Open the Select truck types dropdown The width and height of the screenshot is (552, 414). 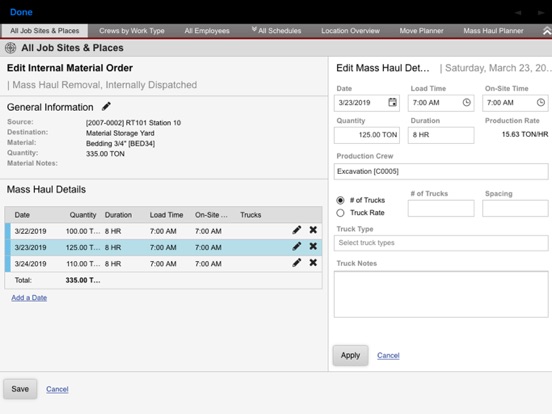coord(441,243)
